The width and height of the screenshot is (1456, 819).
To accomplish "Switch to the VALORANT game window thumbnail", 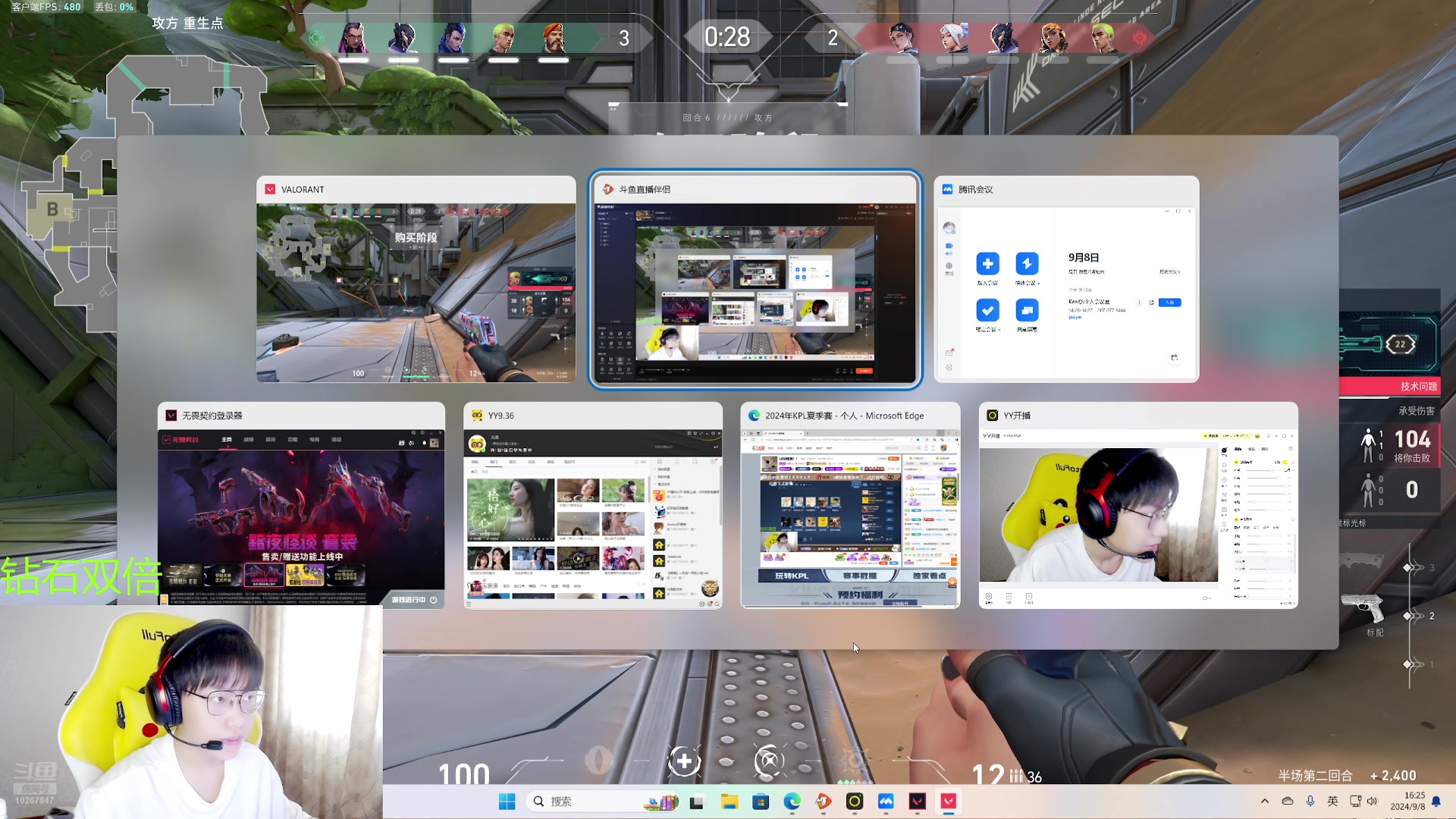I will point(416,279).
